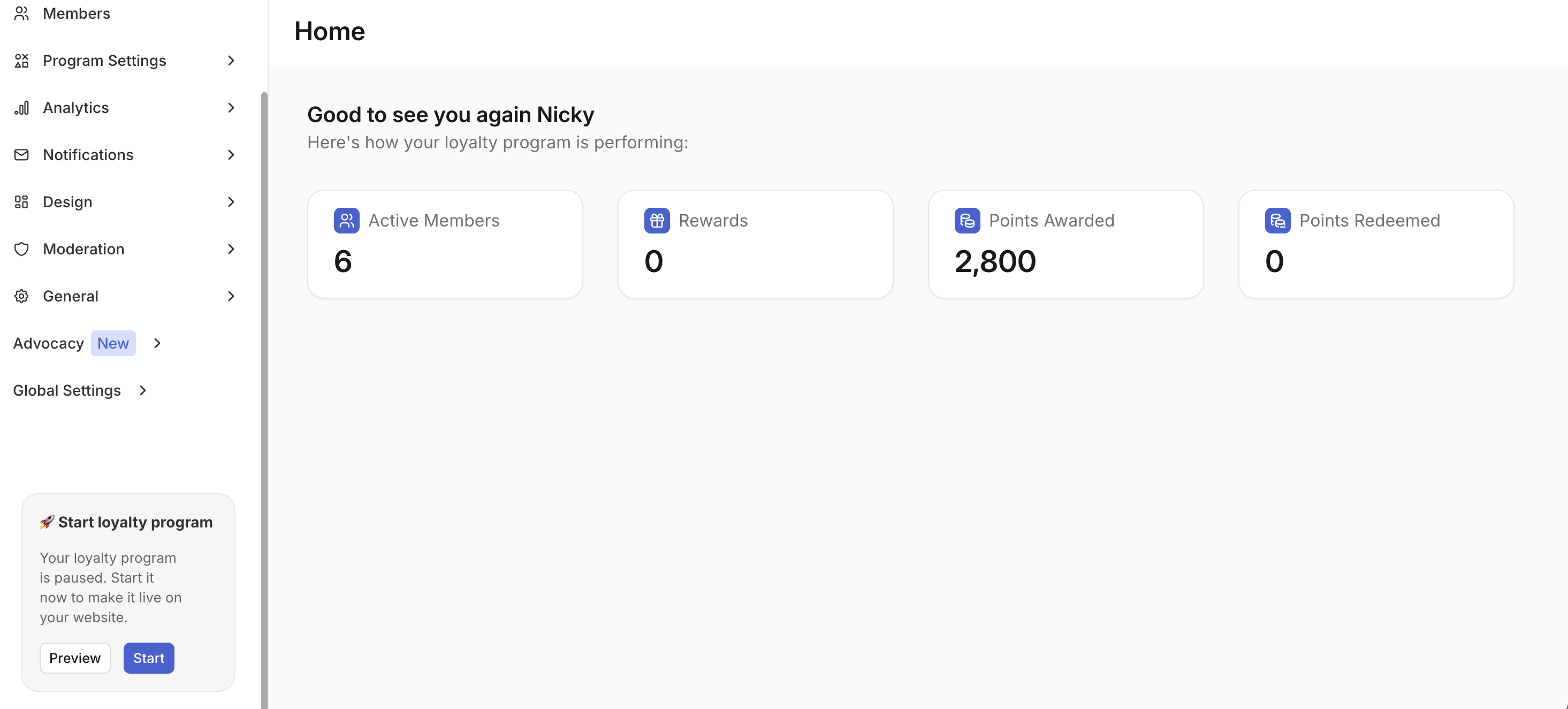Click the 'Start loyalty program' heading
The image size is (1568, 709).
coord(135,523)
